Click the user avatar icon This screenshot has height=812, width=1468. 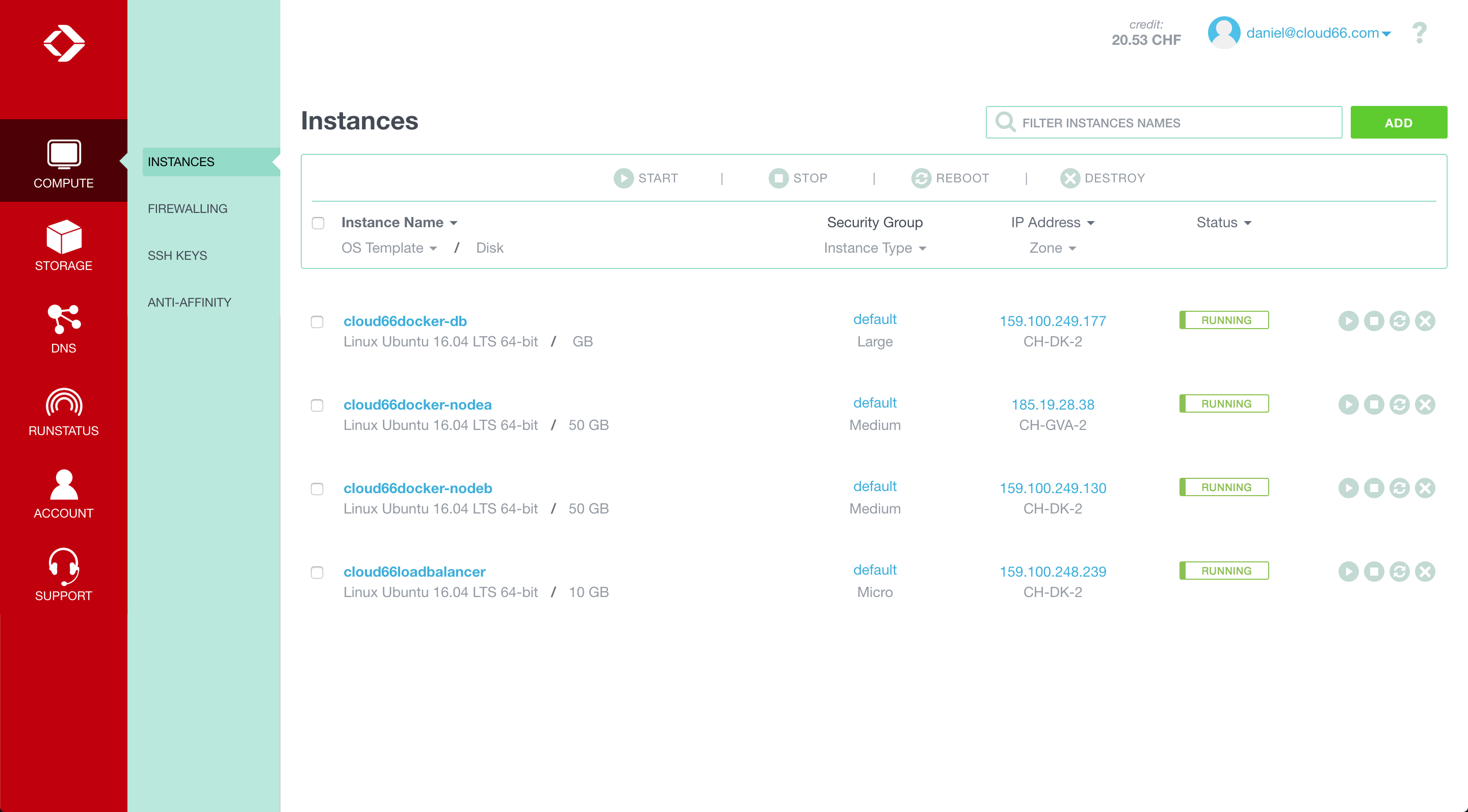(x=1223, y=33)
